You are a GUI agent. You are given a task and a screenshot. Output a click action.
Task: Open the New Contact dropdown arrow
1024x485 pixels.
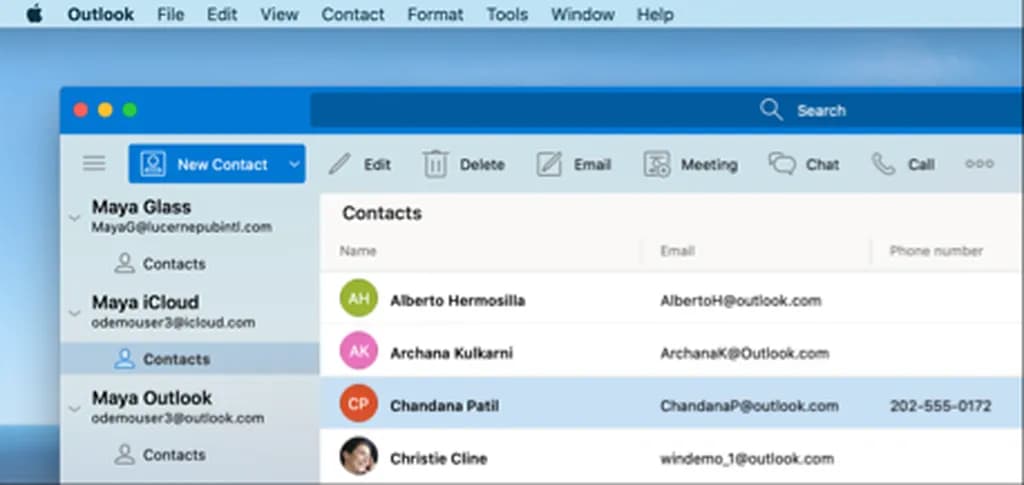293,164
